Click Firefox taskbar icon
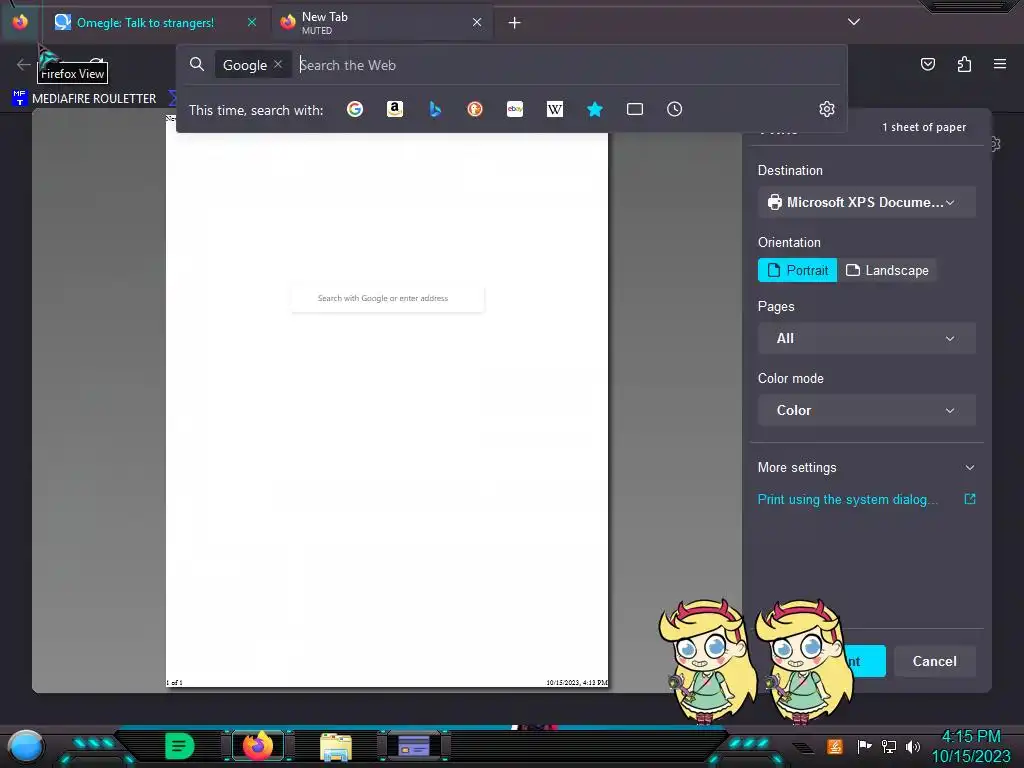Image resolution: width=1024 pixels, height=768 pixels. 258,745
